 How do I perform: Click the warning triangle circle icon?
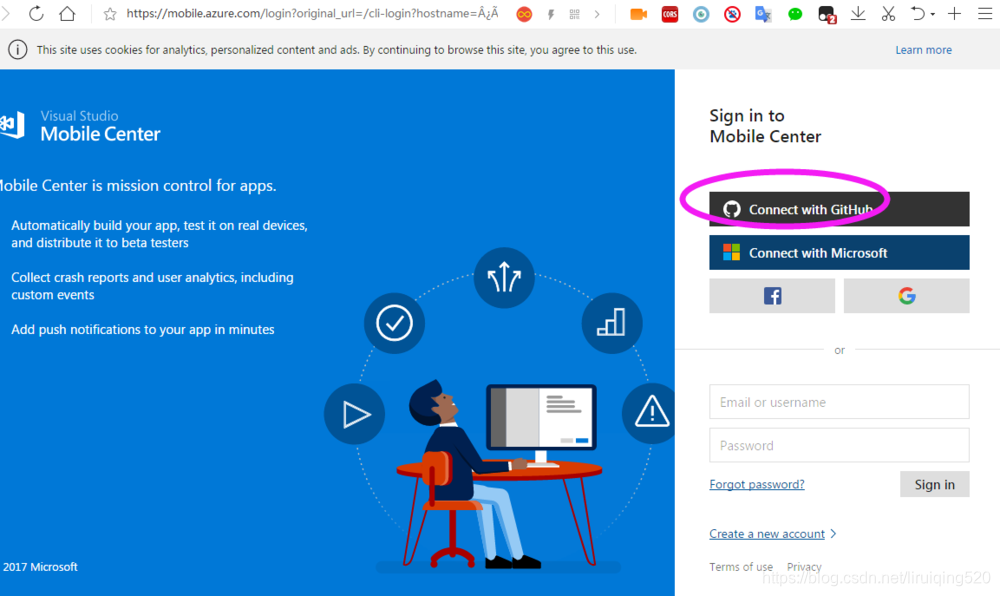pyautogui.click(x=649, y=412)
